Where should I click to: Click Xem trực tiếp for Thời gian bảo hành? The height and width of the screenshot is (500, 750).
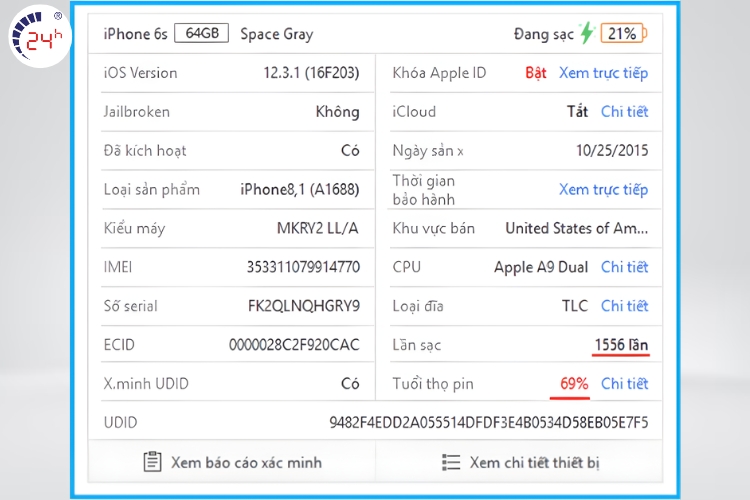604,190
